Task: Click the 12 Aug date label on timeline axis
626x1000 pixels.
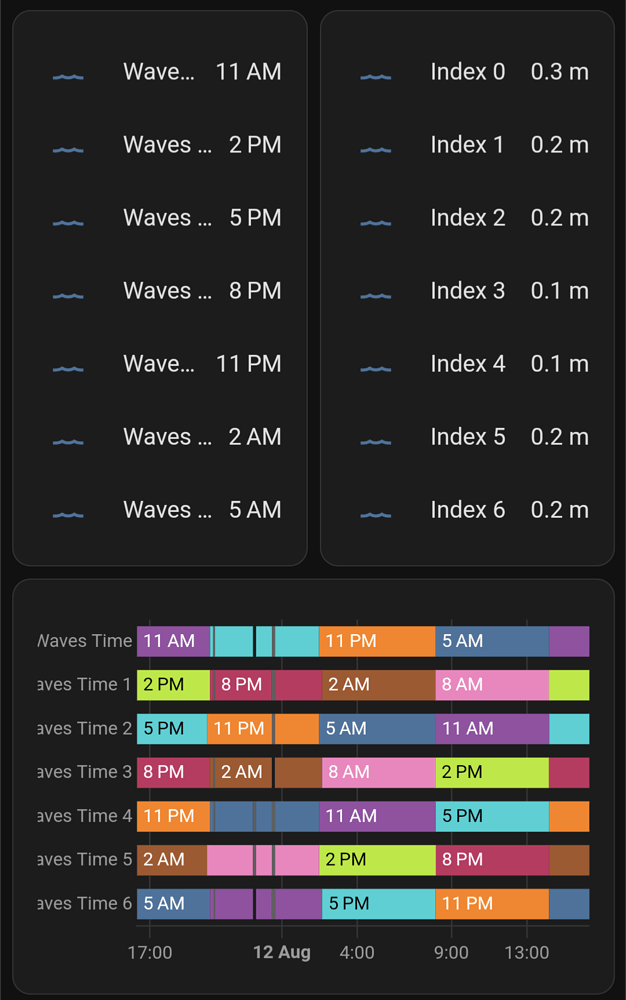Action: [x=281, y=952]
